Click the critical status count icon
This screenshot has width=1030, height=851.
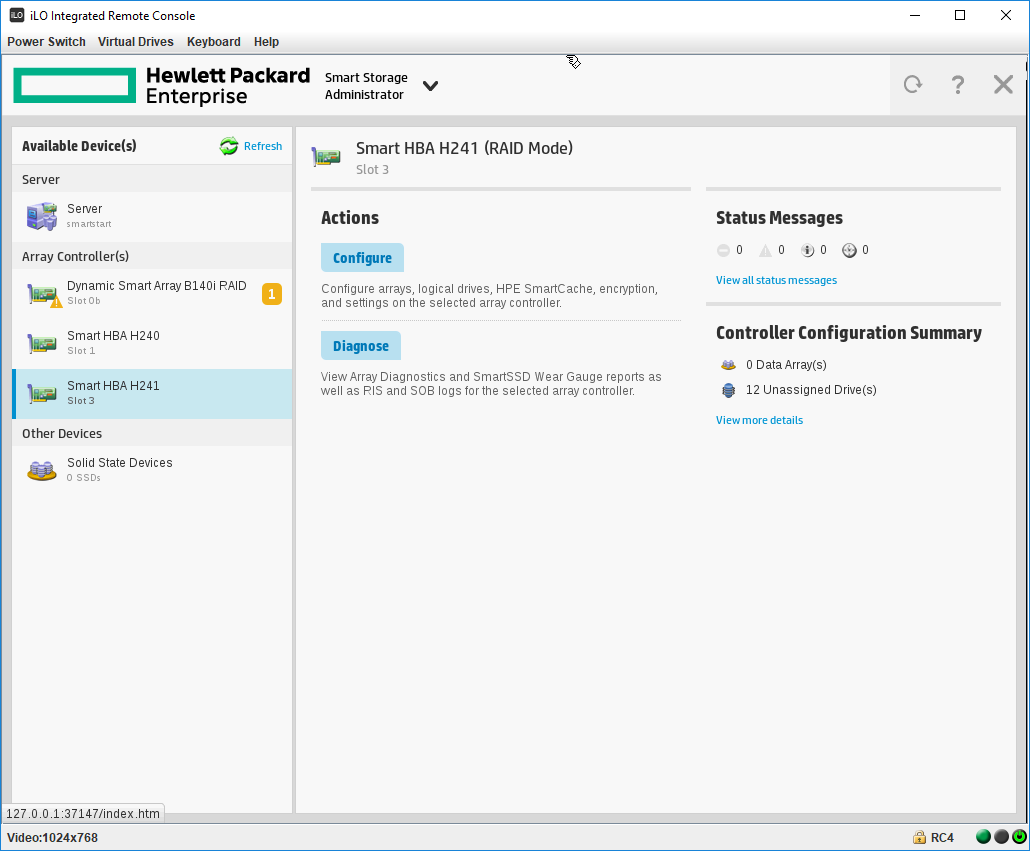click(723, 250)
